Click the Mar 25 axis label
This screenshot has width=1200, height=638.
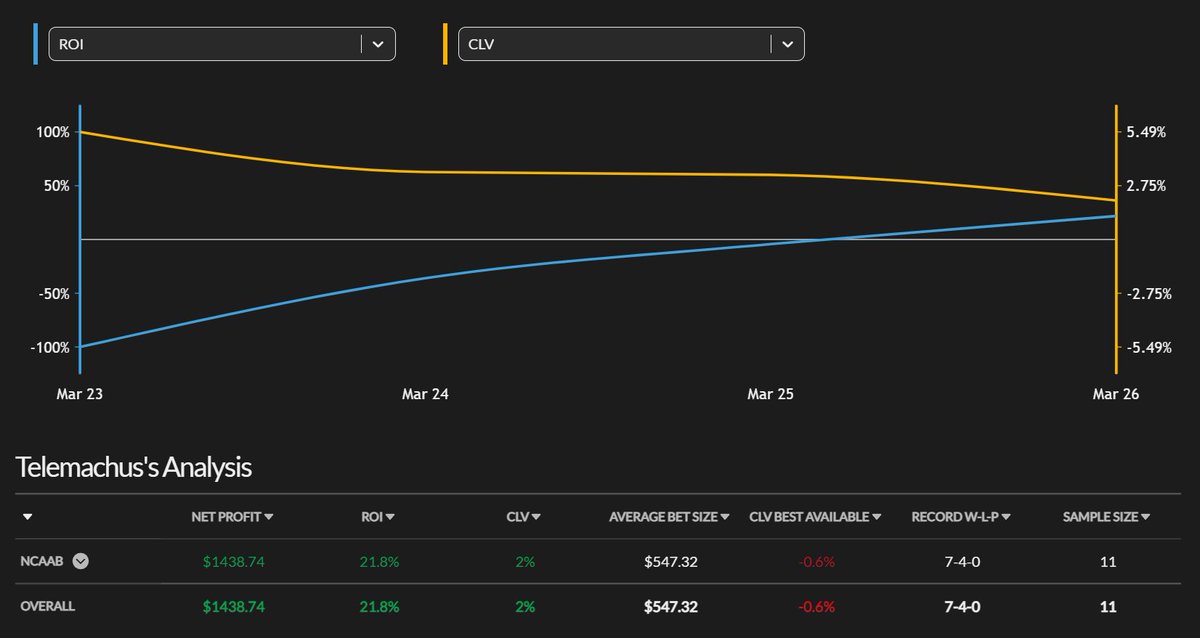click(x=770, y=395)
